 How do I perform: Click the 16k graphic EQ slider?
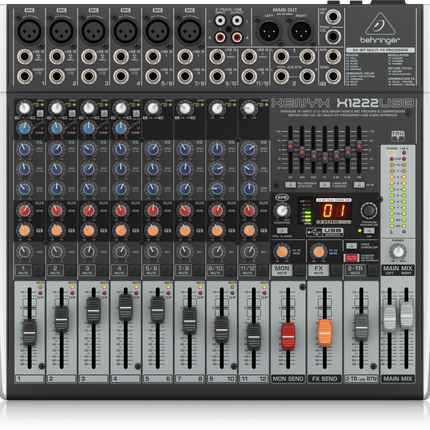359,145
